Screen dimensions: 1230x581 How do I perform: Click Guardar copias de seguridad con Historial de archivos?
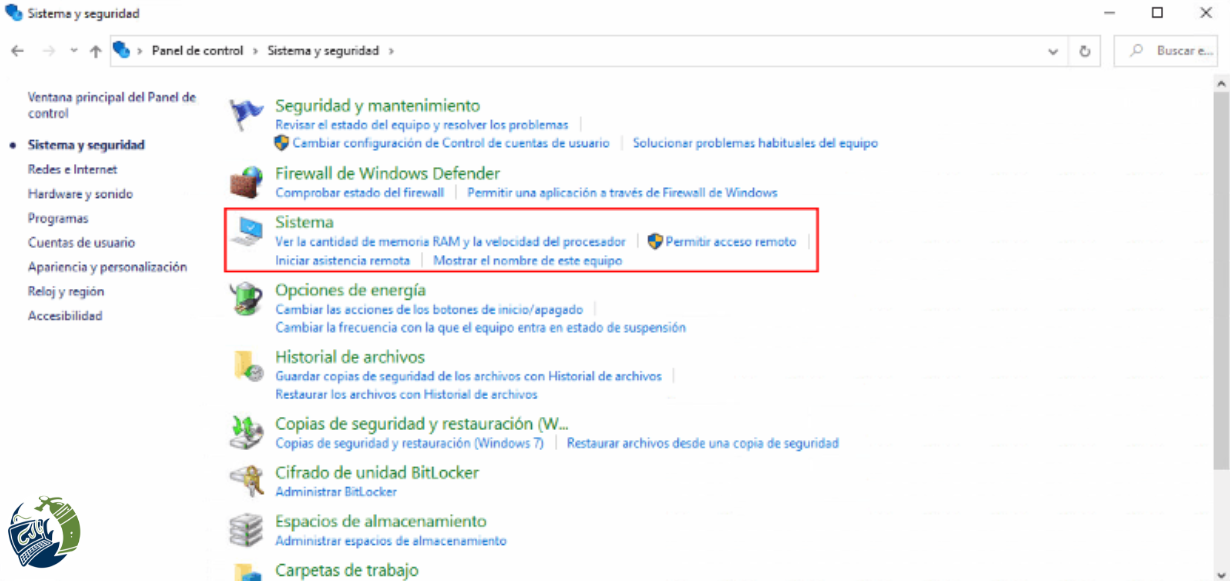tap(468, 376)
